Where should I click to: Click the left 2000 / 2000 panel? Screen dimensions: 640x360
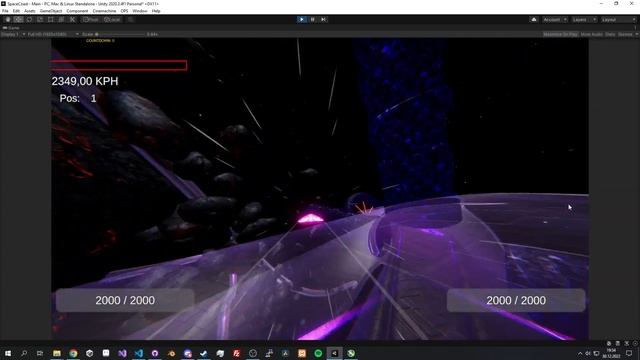125,300
